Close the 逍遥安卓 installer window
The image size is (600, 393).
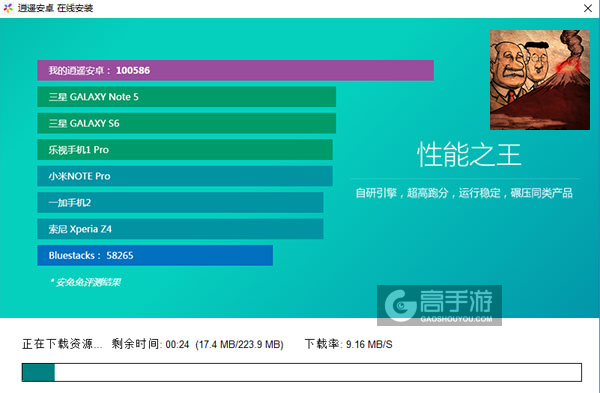pyautogui.click(x=588, y=8)
